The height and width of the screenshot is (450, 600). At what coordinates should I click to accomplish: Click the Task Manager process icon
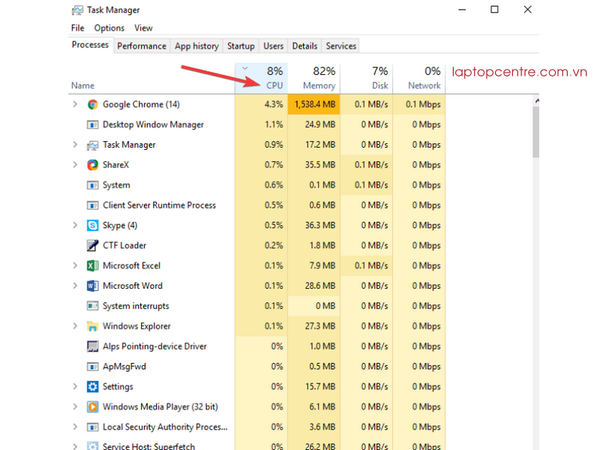(93, 145)
